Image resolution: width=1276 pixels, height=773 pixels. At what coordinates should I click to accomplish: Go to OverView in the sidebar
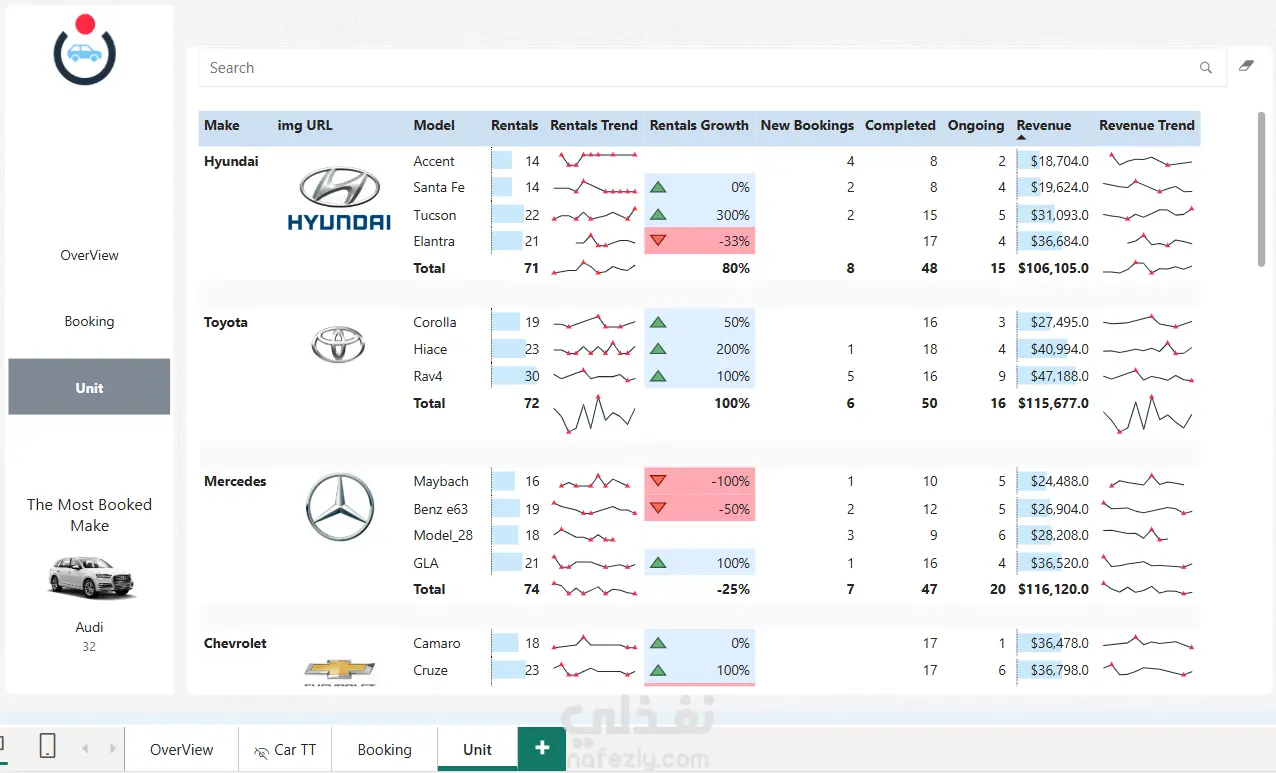pos(89,255)
